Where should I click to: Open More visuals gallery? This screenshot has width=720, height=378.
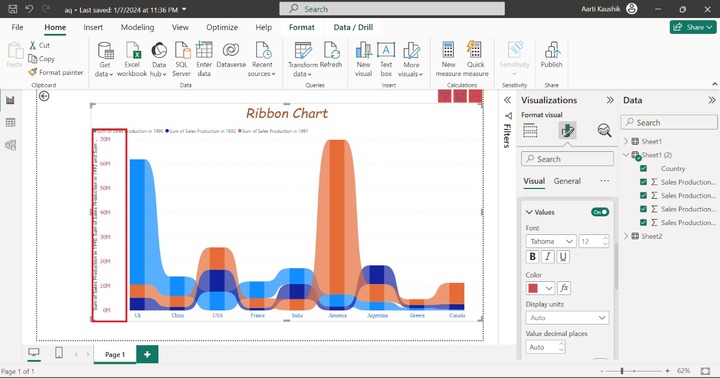[411, 59]
